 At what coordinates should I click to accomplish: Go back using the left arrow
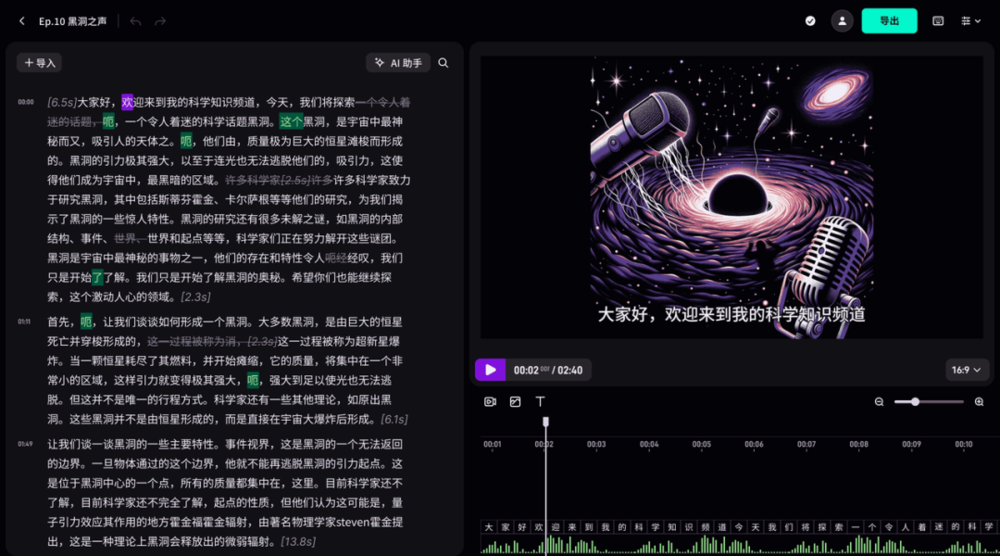coord(22,21)
